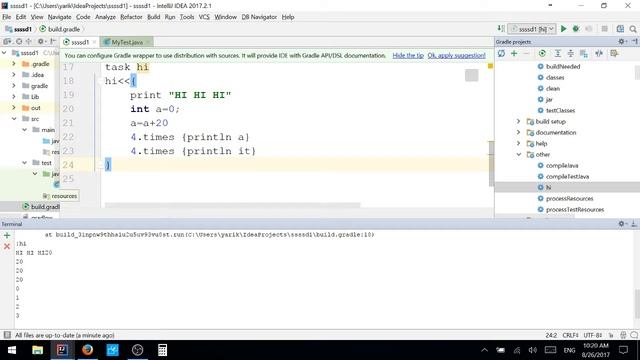
Task: Open the Windows Start menu
Action: 12,350
